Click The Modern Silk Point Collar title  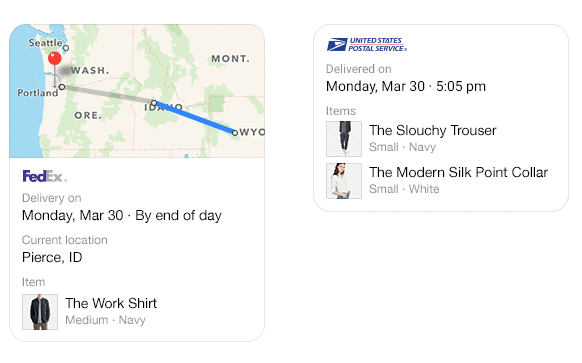(458, 172)
